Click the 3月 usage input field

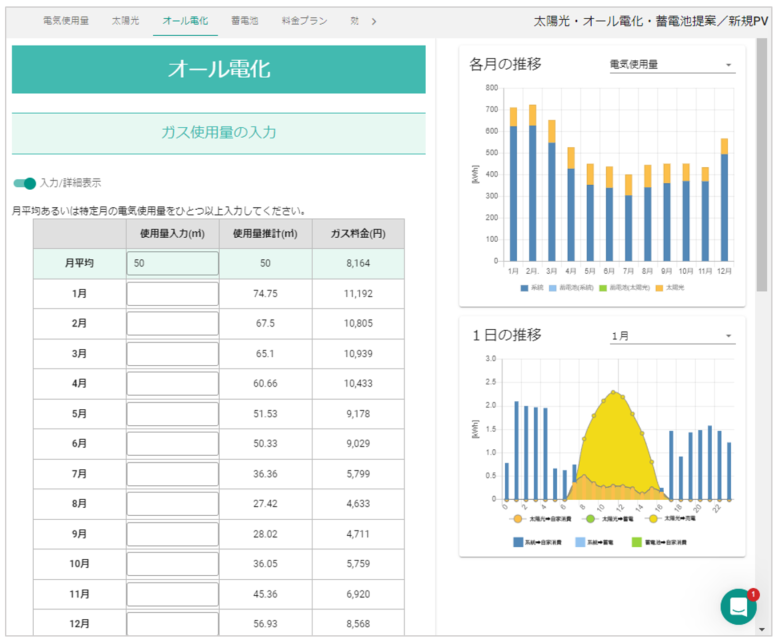172,354
